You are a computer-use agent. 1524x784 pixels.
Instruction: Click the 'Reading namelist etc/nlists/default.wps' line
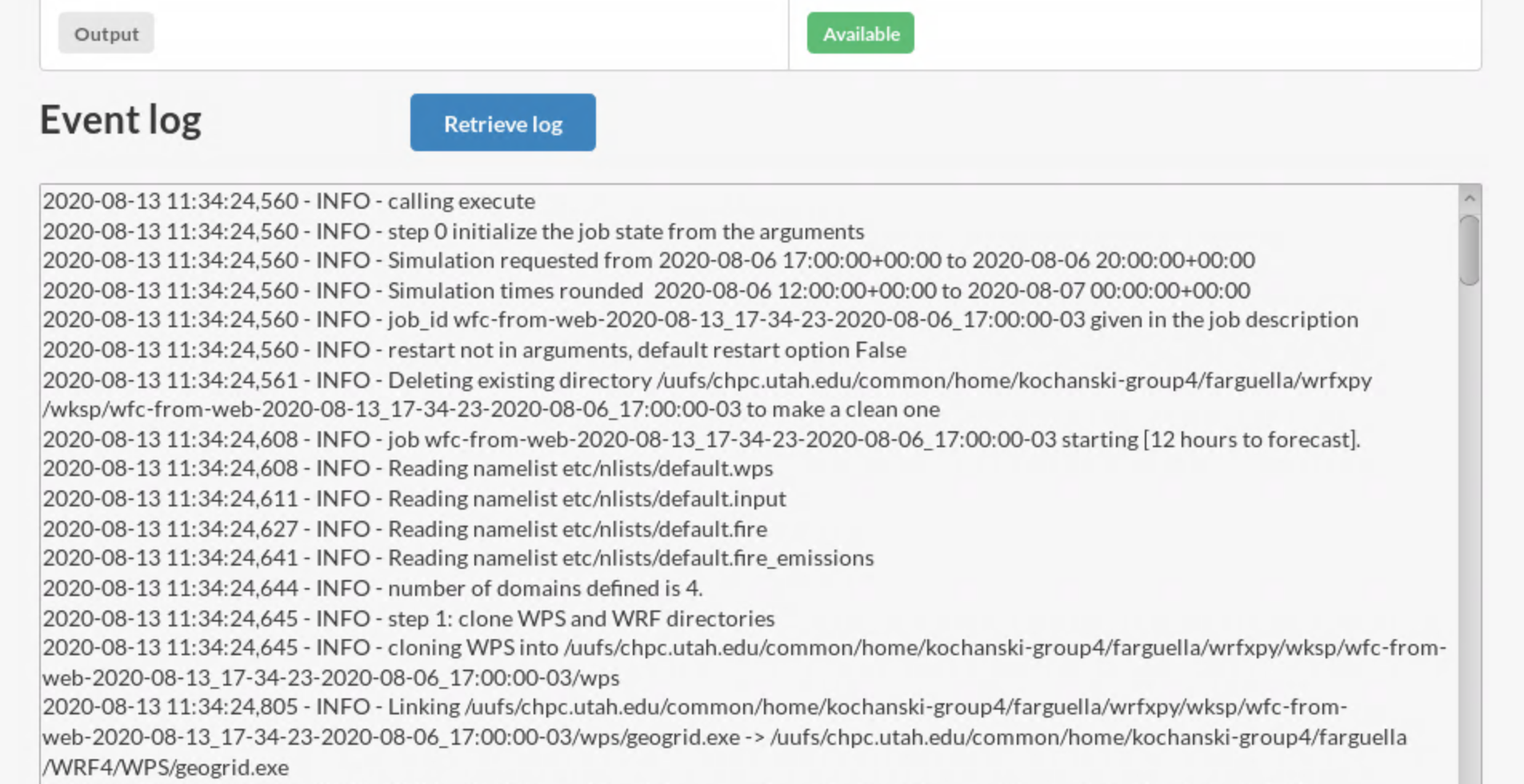tap(408, 468)
